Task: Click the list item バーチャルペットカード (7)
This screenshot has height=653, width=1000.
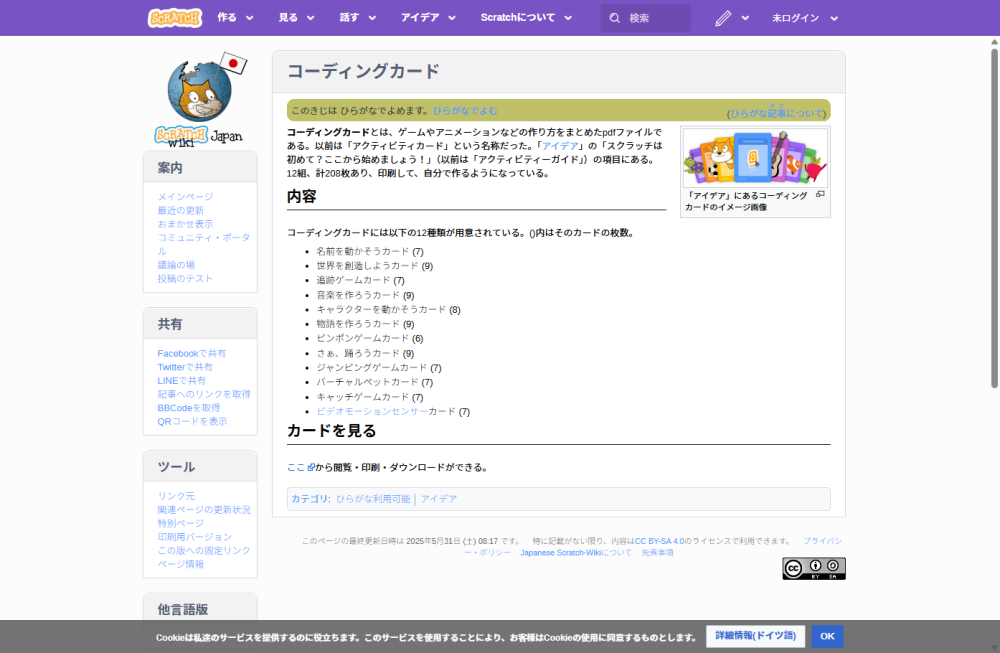Action: (374, 382)
